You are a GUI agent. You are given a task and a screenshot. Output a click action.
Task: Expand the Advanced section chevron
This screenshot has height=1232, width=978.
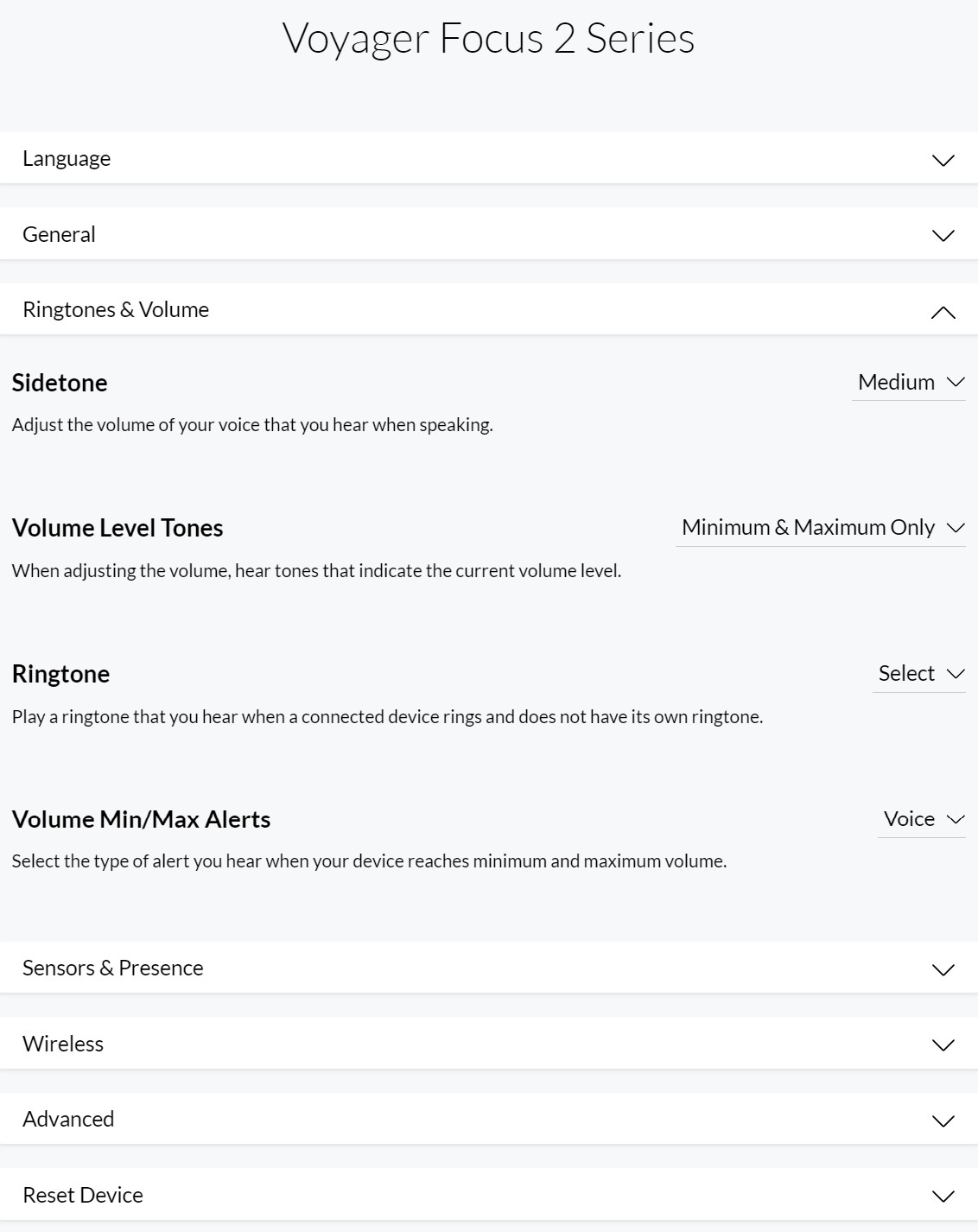pyautogui.click(x=943, y=1121)
